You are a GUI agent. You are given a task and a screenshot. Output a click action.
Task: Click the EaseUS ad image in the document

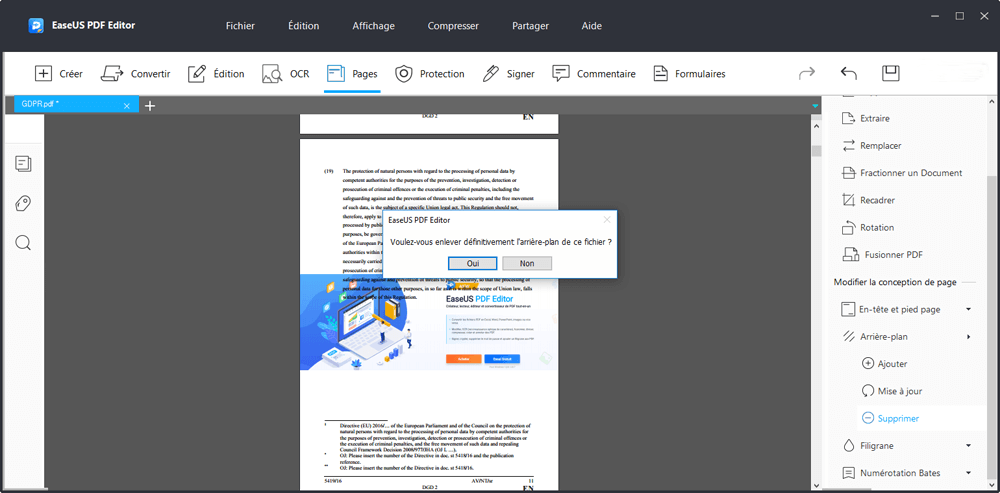[x=429, y=322]
